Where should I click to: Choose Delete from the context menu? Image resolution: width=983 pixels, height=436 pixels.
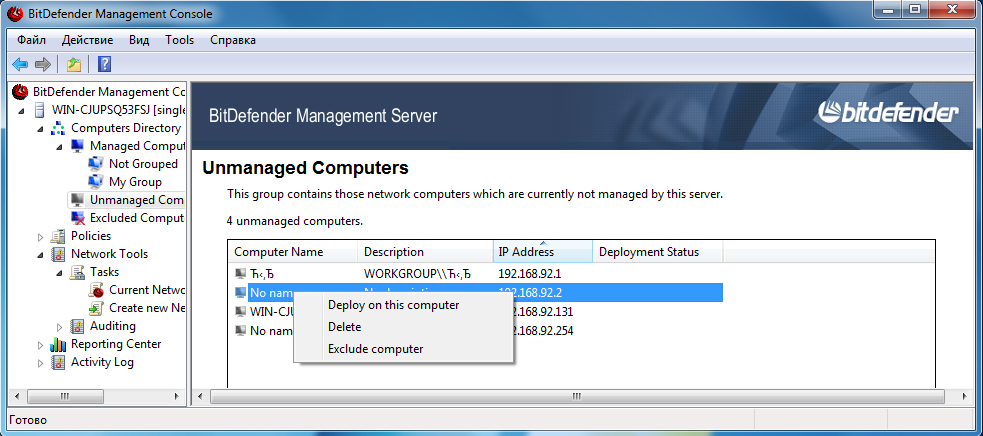404,327
